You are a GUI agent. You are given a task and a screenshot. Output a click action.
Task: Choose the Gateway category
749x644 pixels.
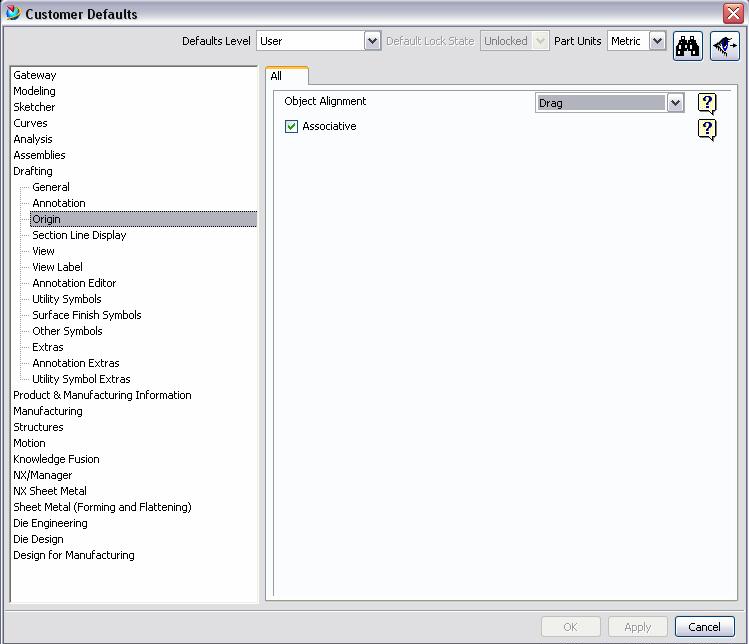point(35,75)
